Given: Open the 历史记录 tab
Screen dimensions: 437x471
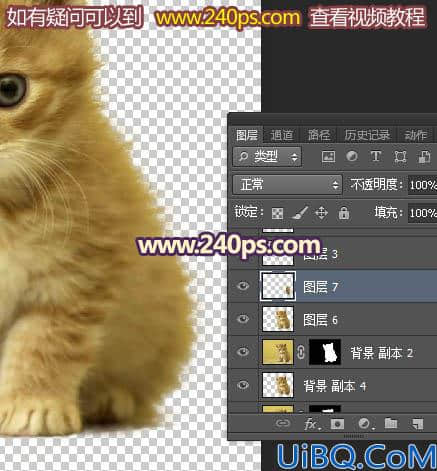Looking at the screenshot, I should [x=367, y=135].
